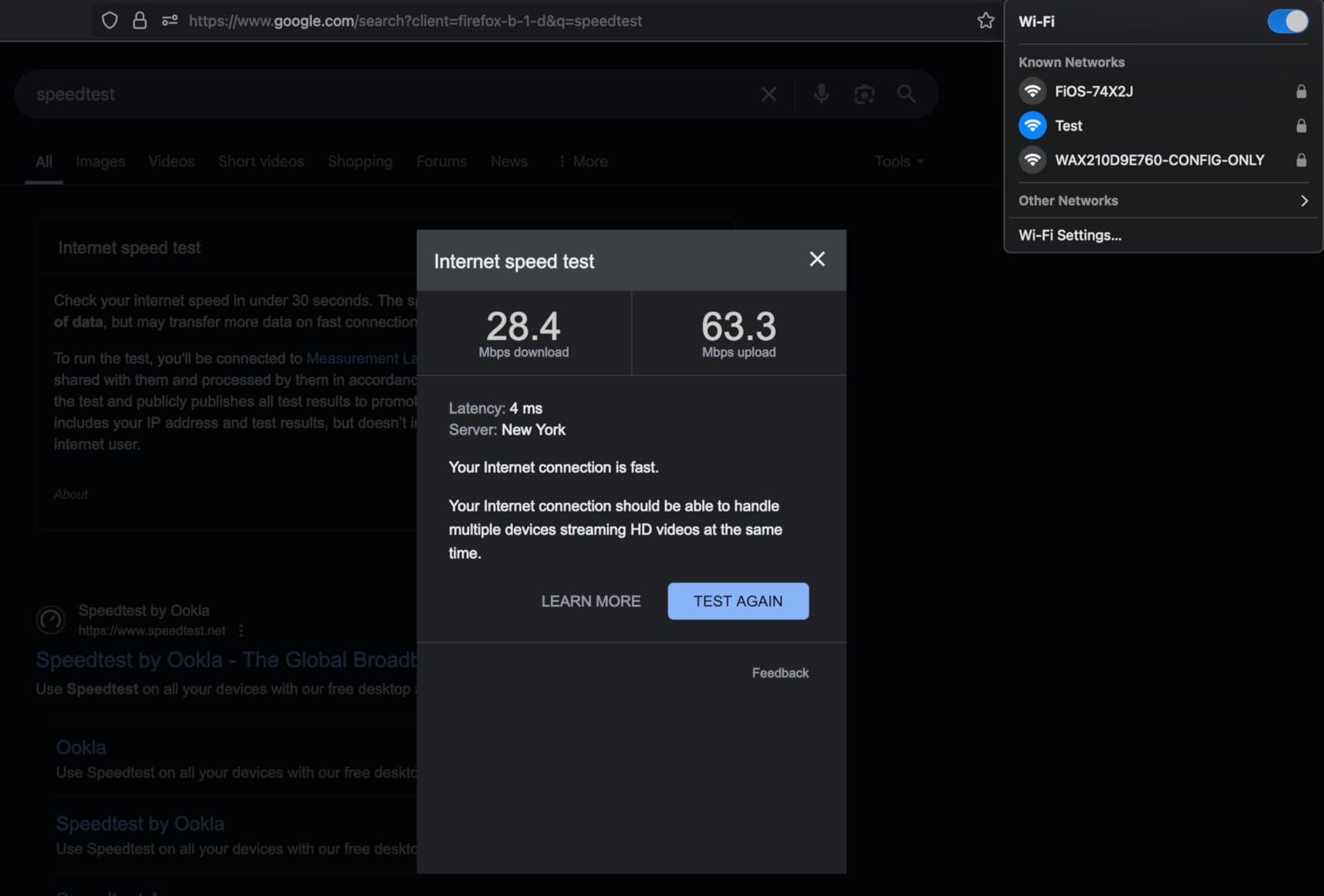Switch to the News tab
1324x896 pixels.
tap(509, 162)
